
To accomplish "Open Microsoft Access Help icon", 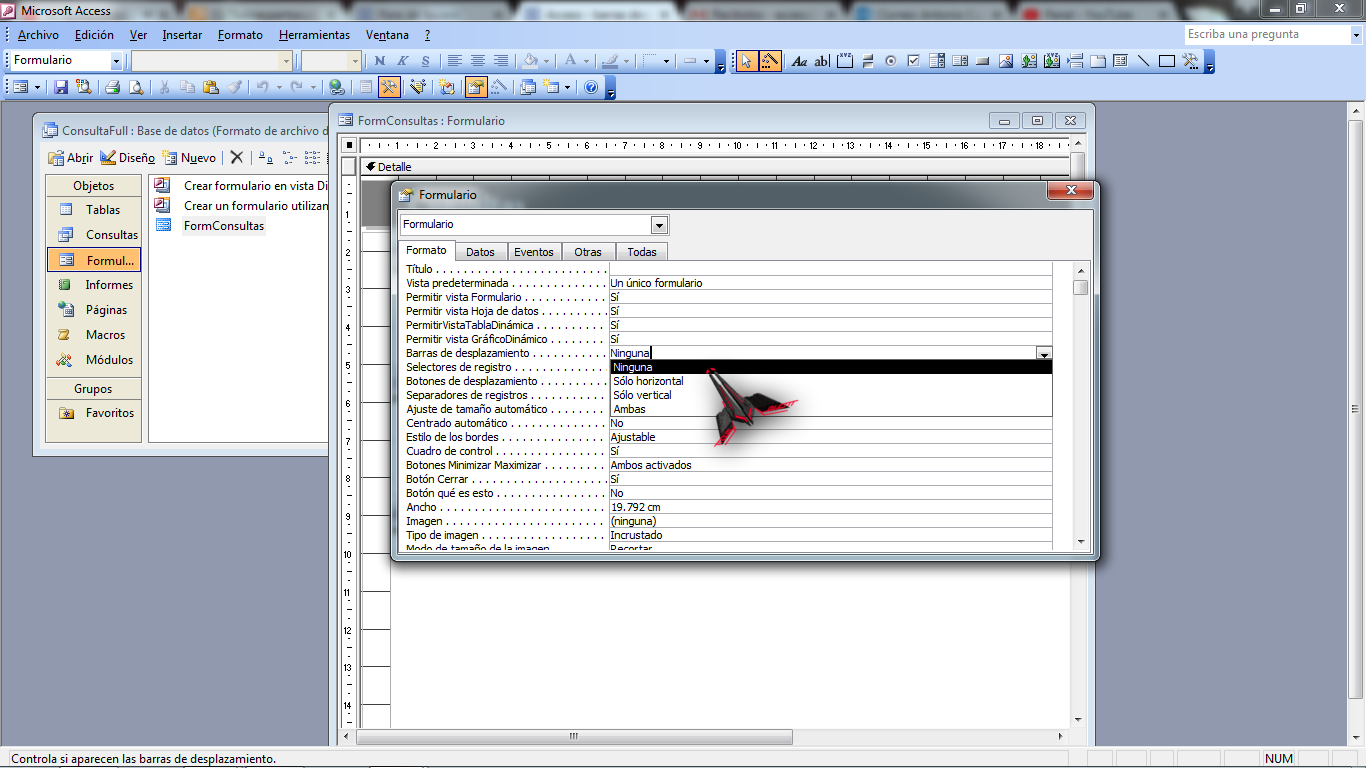I will [x=591, y=87].
